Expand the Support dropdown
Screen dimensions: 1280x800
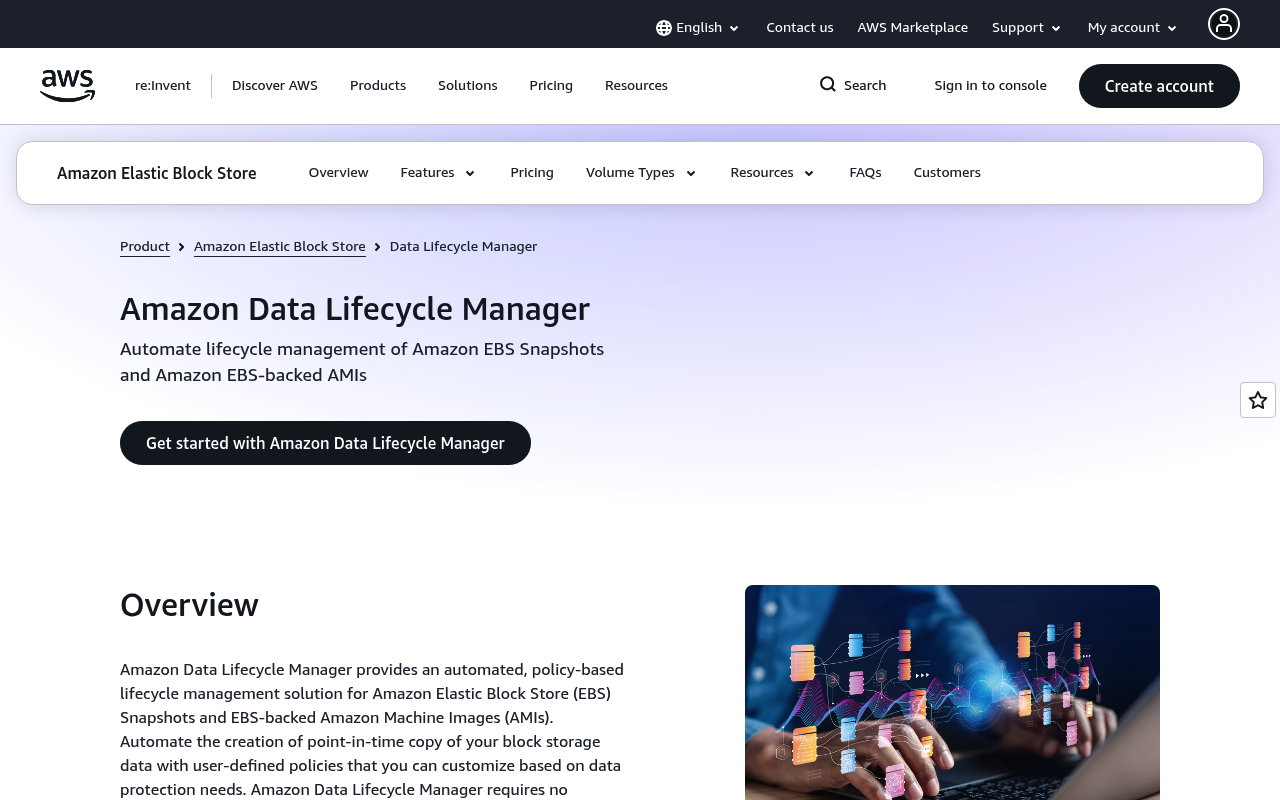click(x=1027, y=28)
